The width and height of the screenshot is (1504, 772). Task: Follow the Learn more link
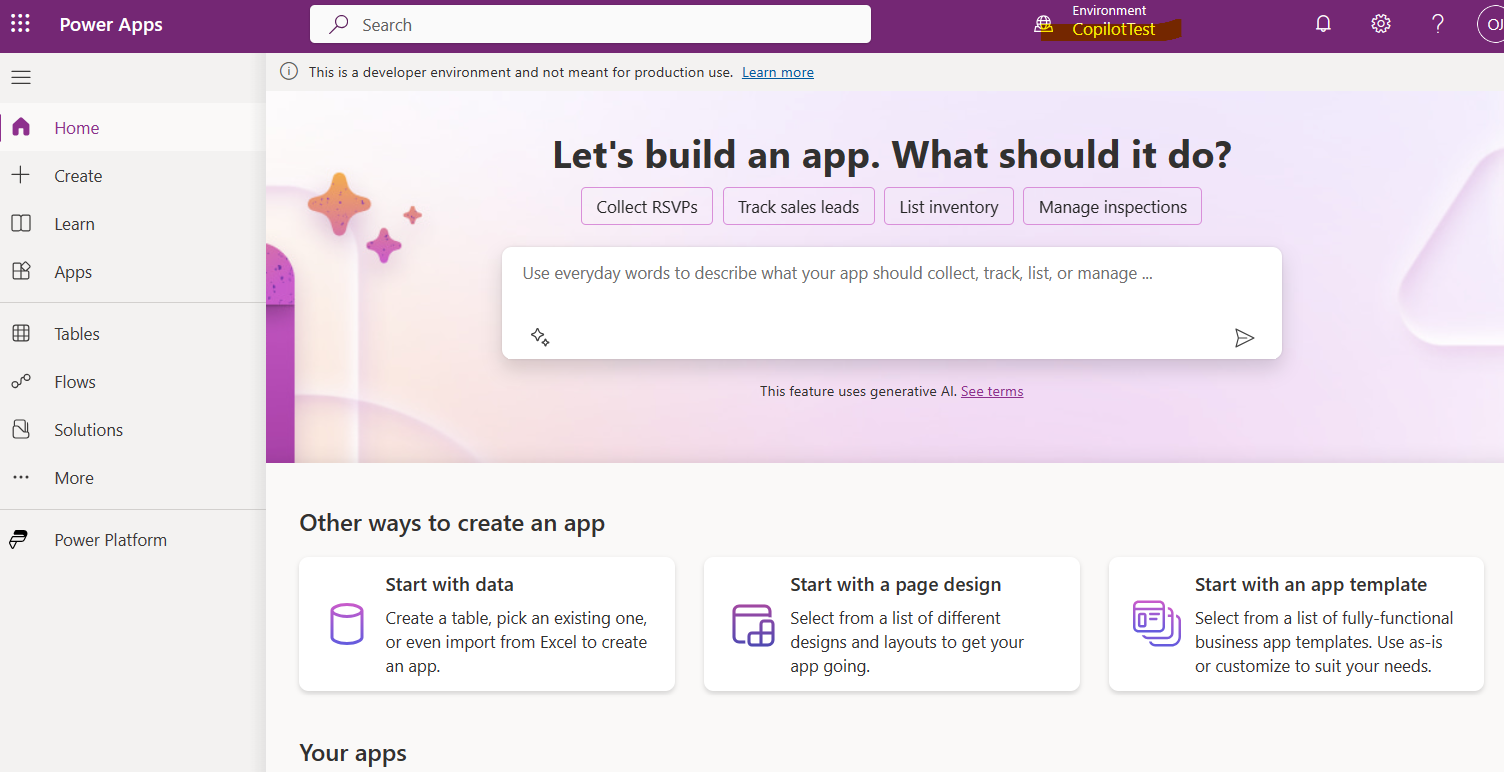tap(777, 72)
